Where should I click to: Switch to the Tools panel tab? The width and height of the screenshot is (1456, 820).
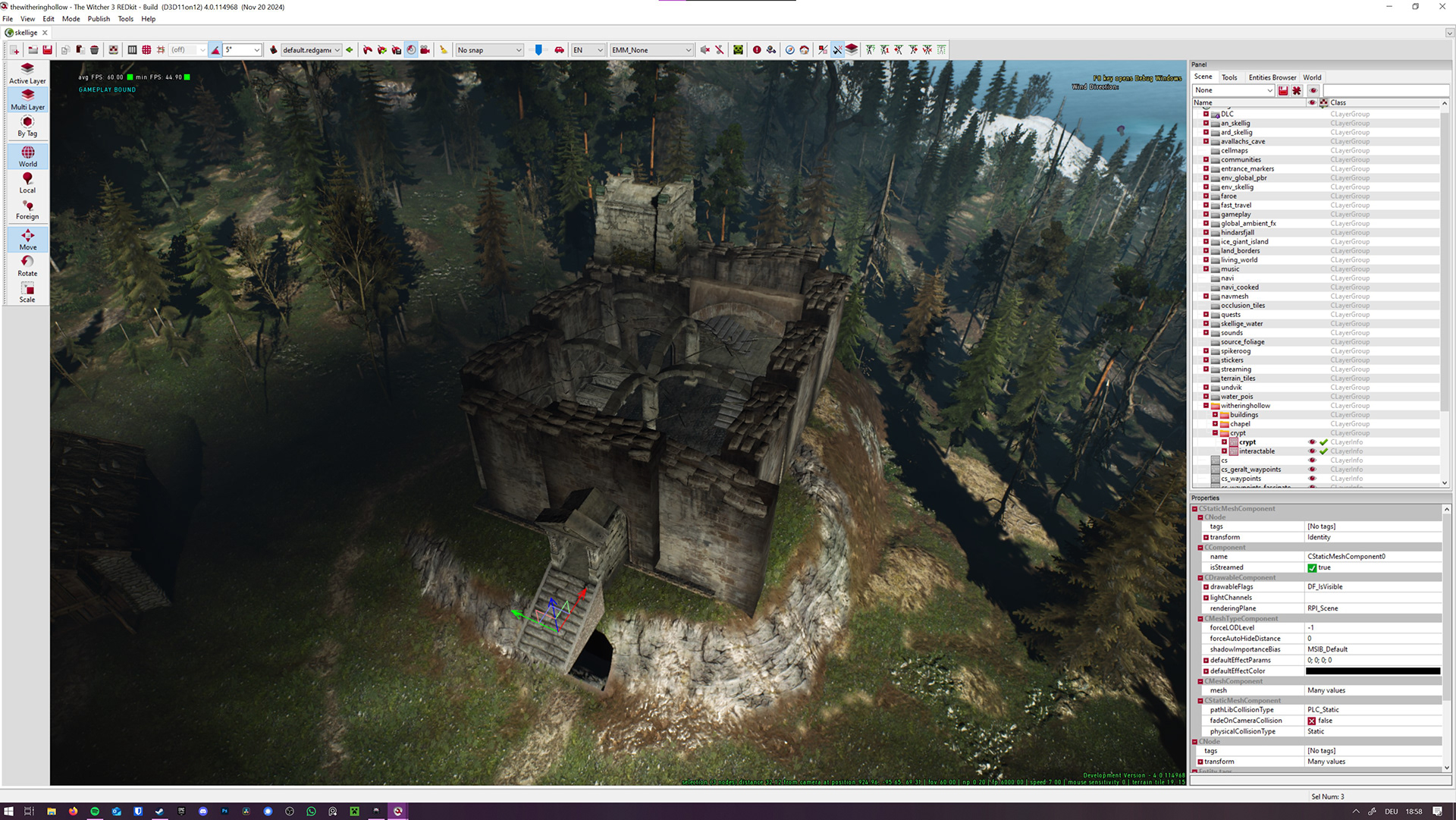pyautogui.click(x=1229, y=77)
